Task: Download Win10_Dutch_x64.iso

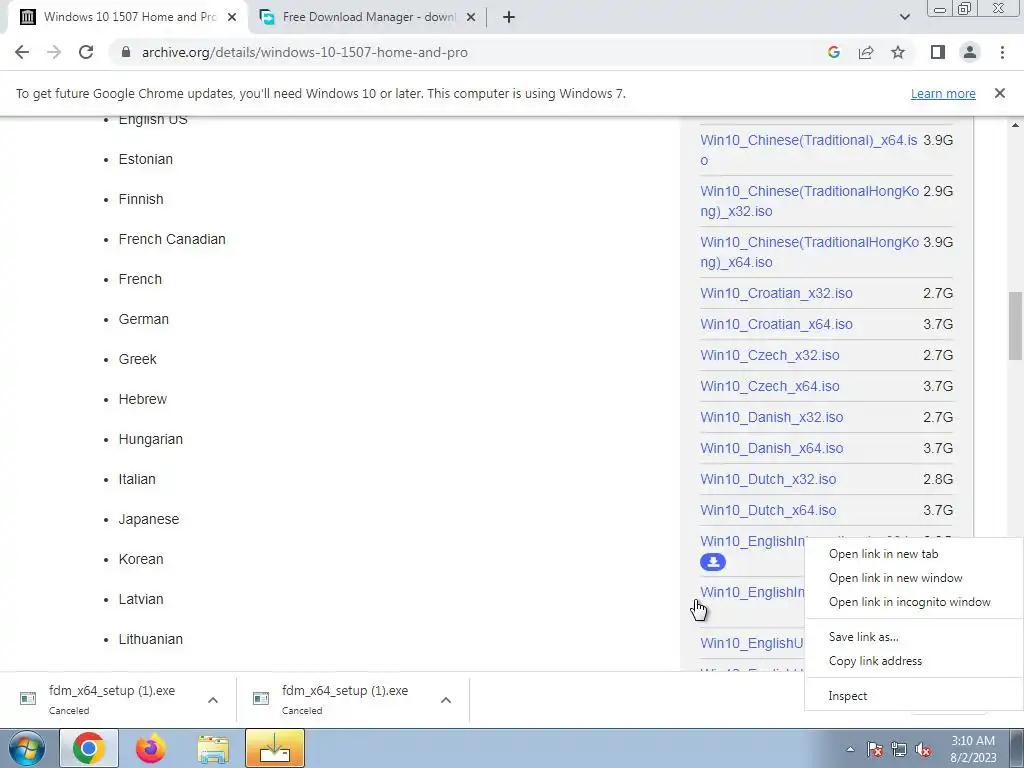Action: [x=768, y=510]
